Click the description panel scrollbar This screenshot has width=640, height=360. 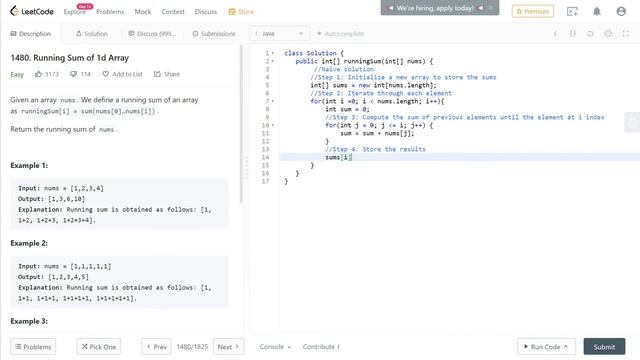click(x=241, y=124)
